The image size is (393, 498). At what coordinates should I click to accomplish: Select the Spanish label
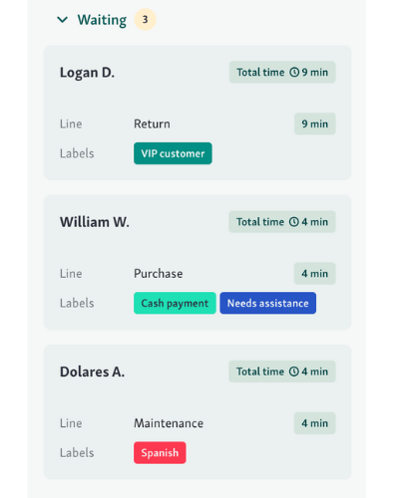coord(160,453)
